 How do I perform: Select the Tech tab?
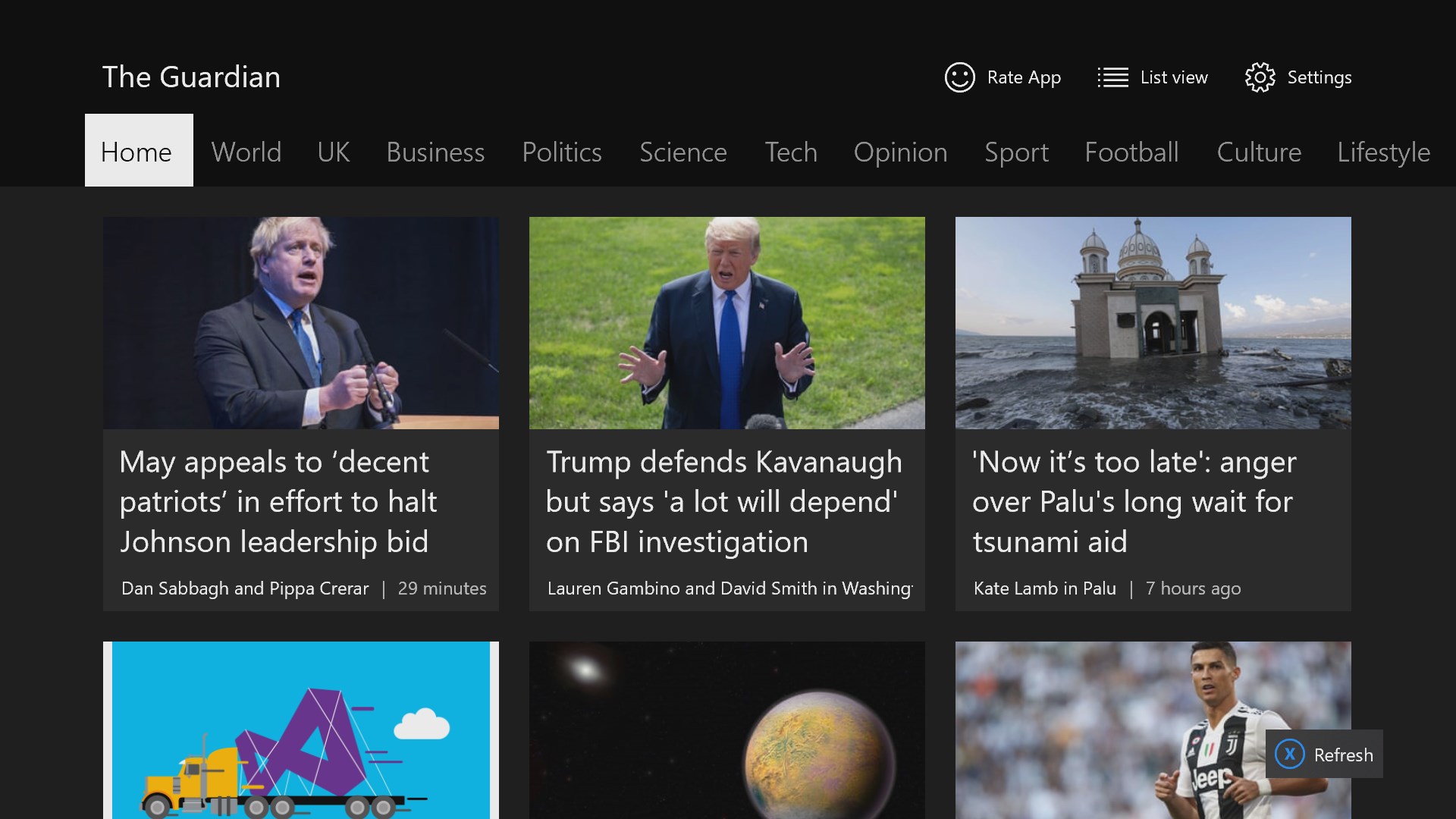coord(791,152)
